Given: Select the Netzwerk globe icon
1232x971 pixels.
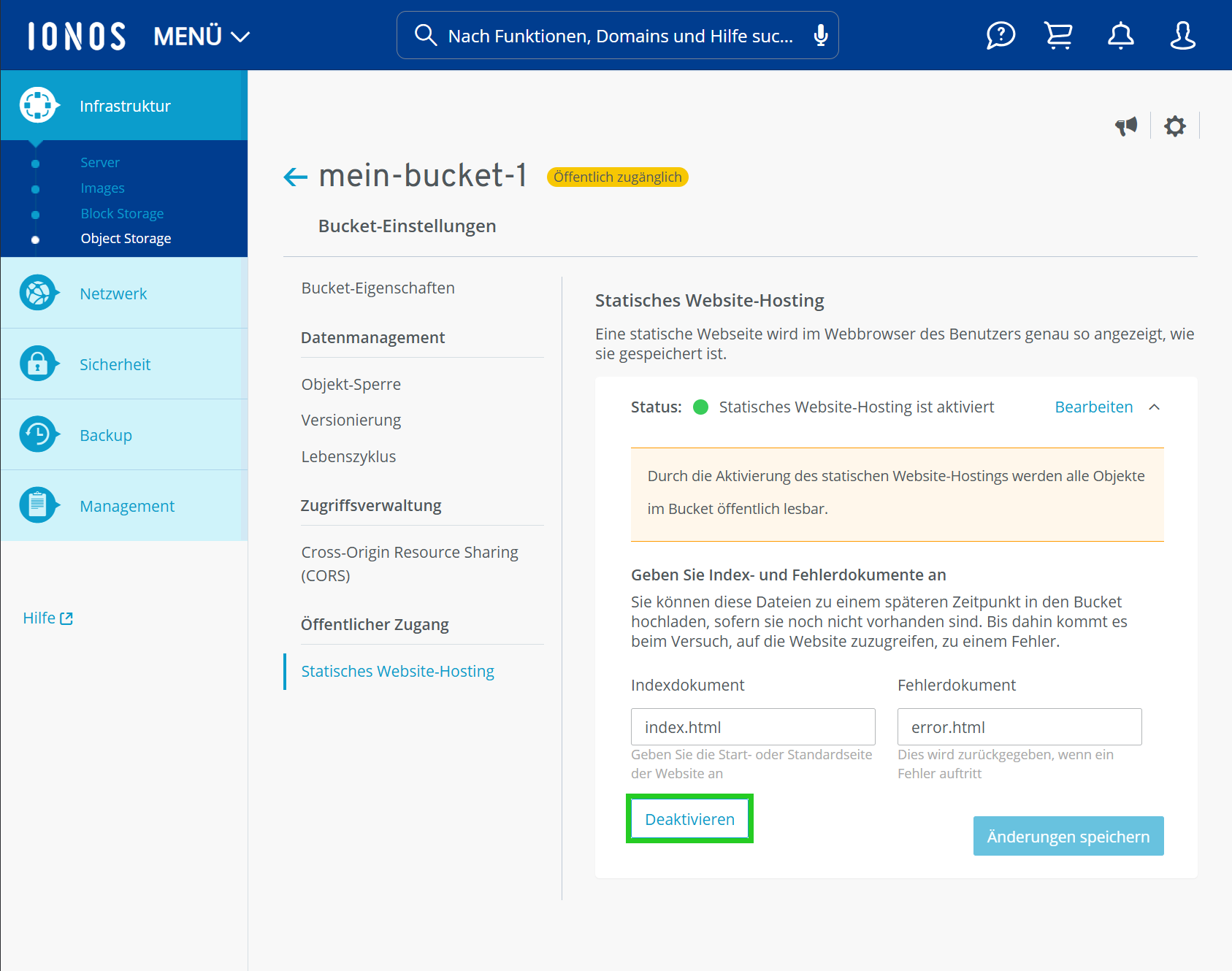Looking at the screenshot, I should (x=38, y=293).
